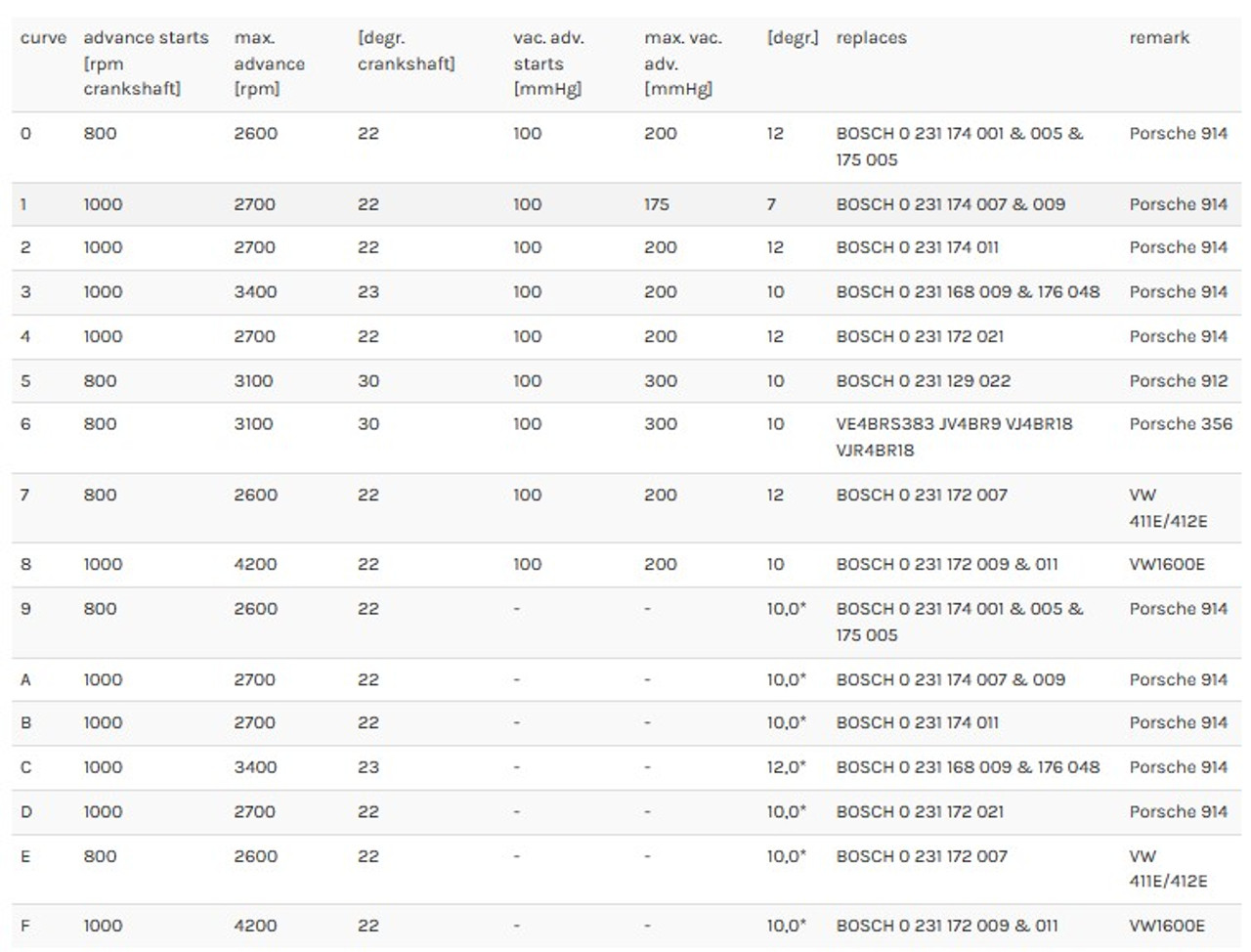The height and width of the screenshot is (952, 1251).
Task: Click the 'vac. adv. starts [mmHg]' header
Action: [x=548, y=64]
